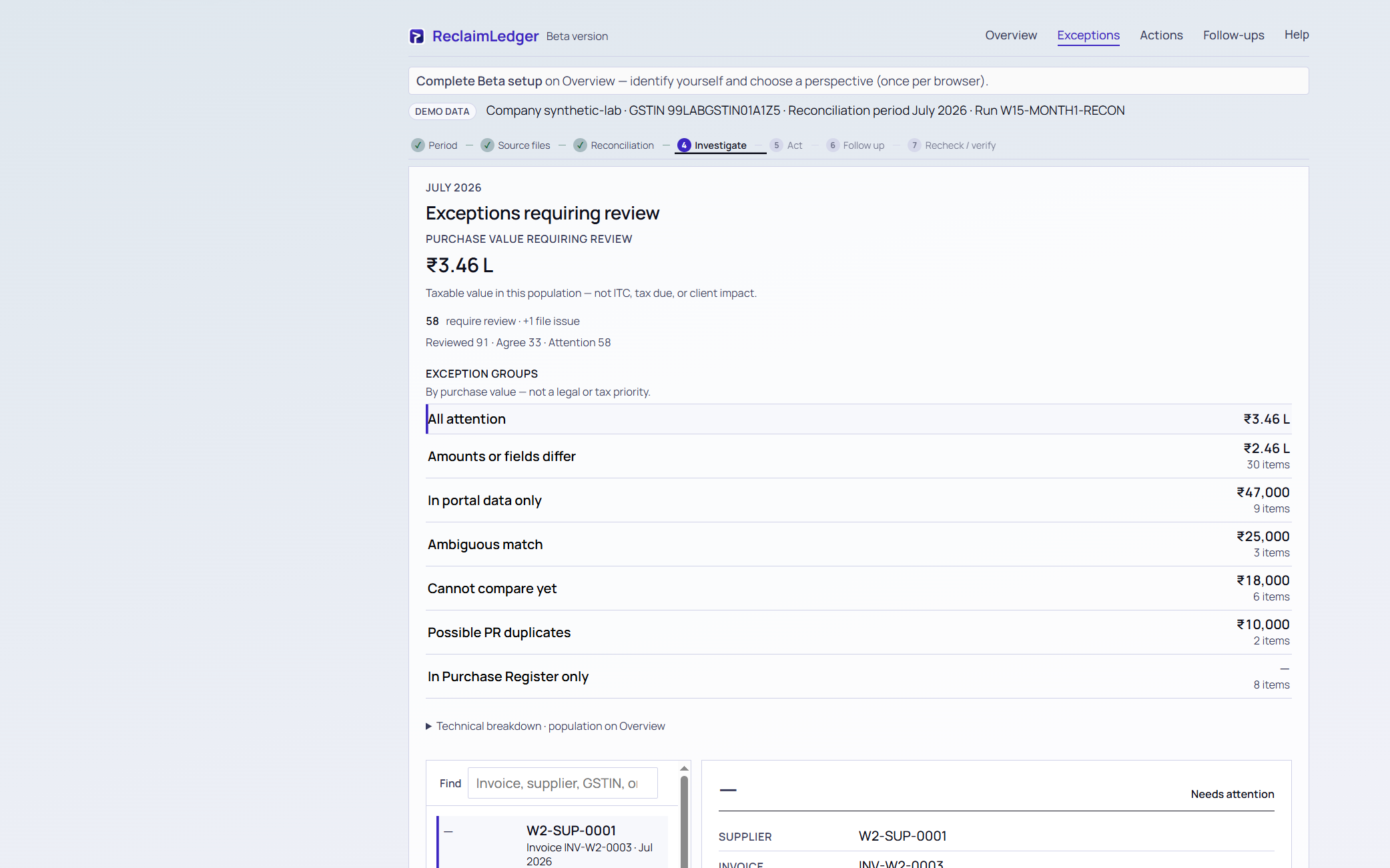
Task: Click the Period step label
Action: point(442,145)
